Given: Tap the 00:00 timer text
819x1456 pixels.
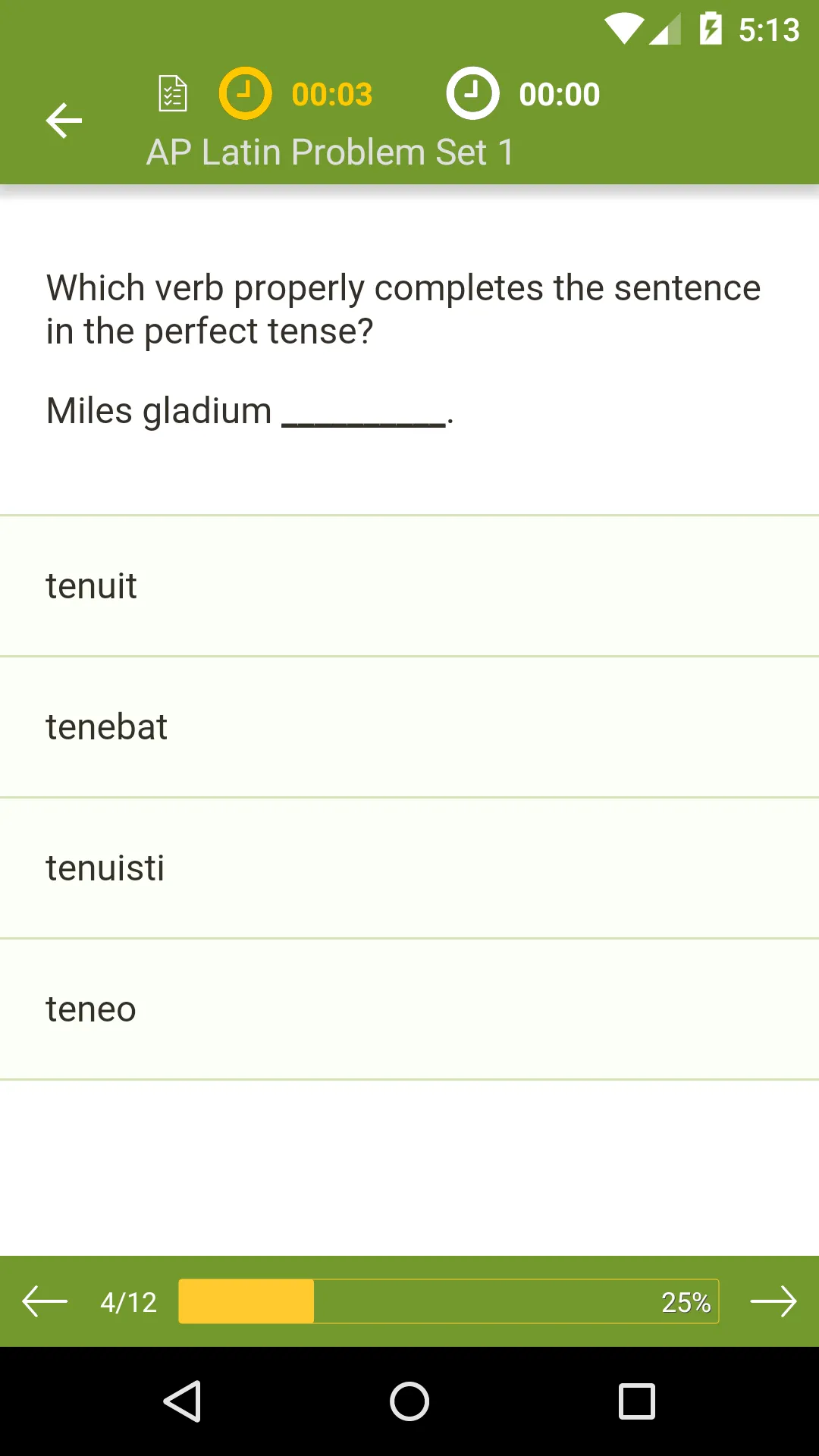Looking at the screenshot, I should tap(560, 95).
